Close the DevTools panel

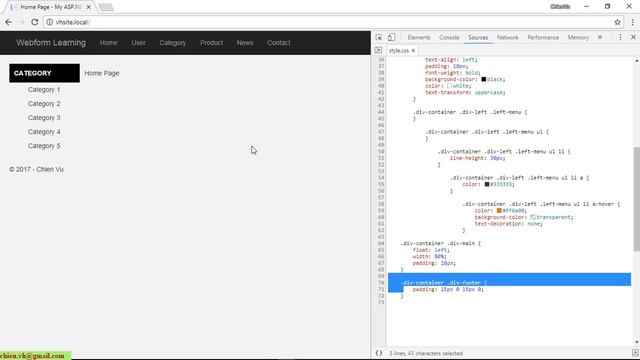click(x=633, y=37)
